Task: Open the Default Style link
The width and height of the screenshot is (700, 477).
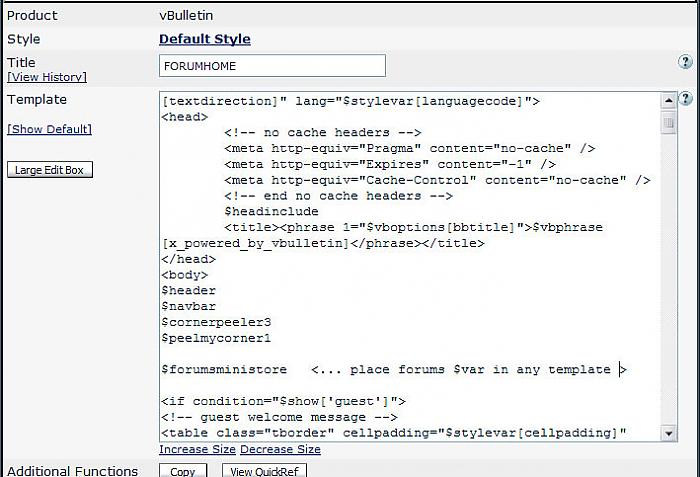Action: tap(205, 39)
